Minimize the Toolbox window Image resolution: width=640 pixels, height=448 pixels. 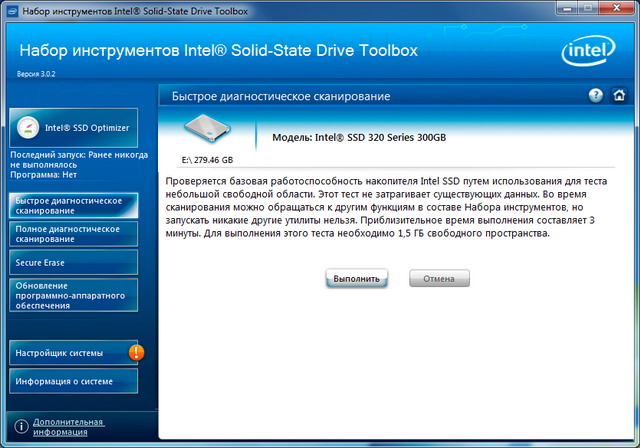tap(567, 8)
